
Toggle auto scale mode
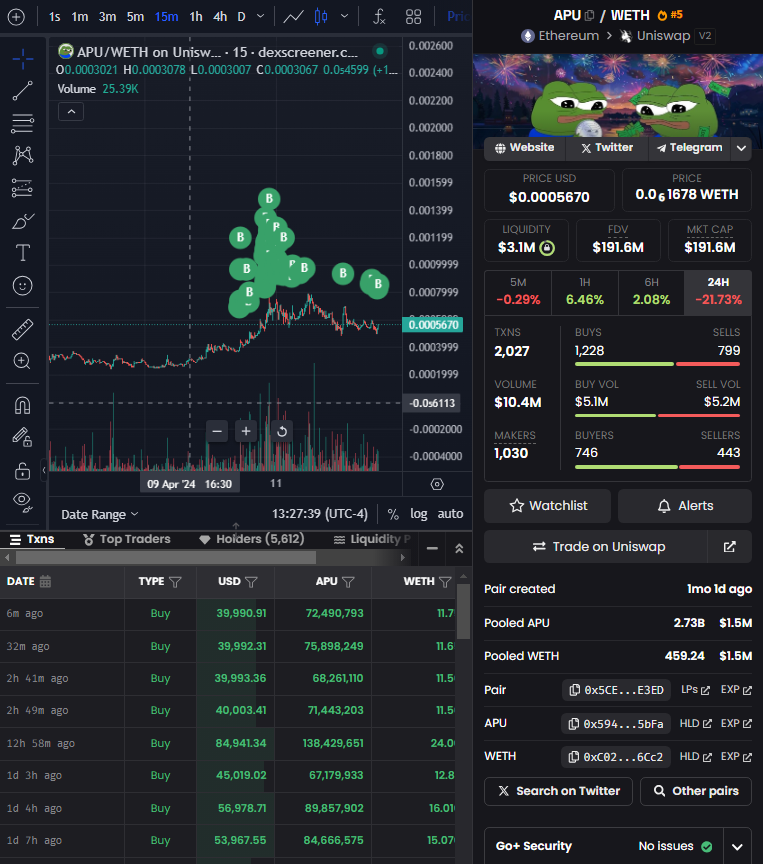coord(450,514)
